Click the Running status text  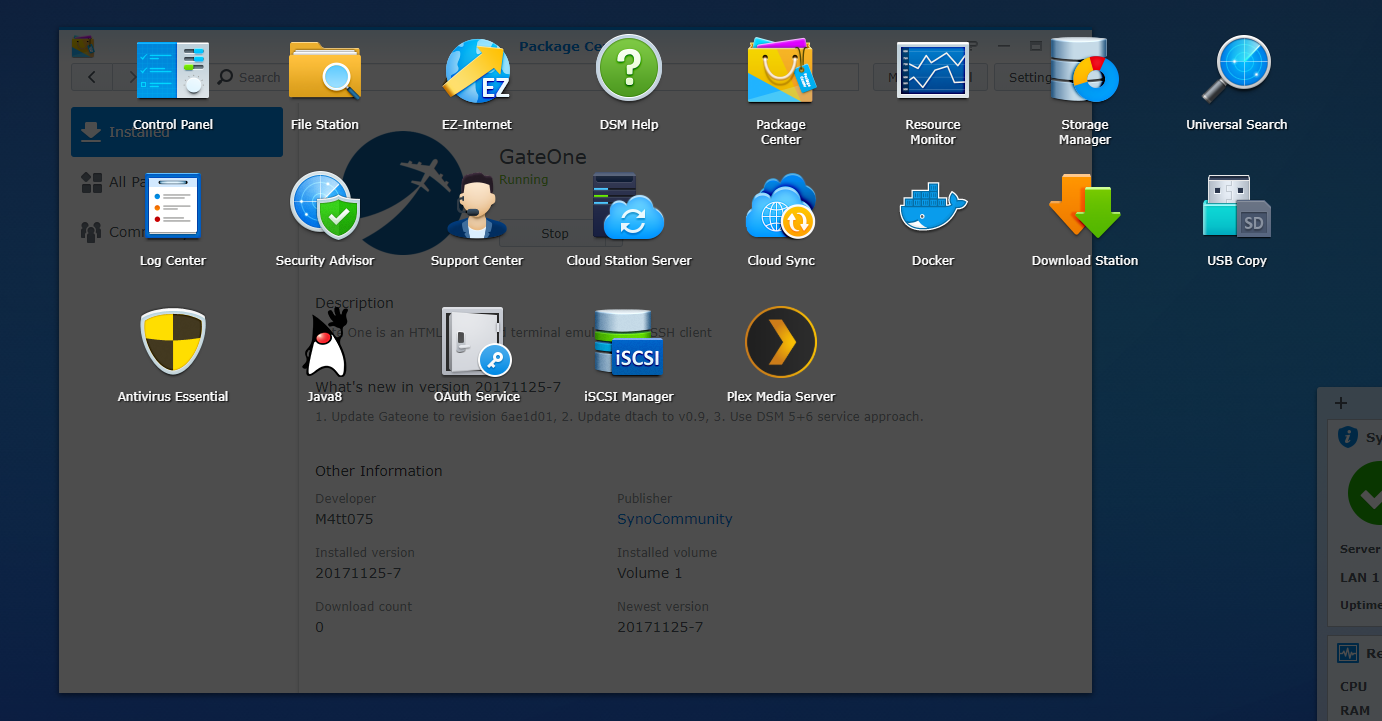(x=524, y=180)
